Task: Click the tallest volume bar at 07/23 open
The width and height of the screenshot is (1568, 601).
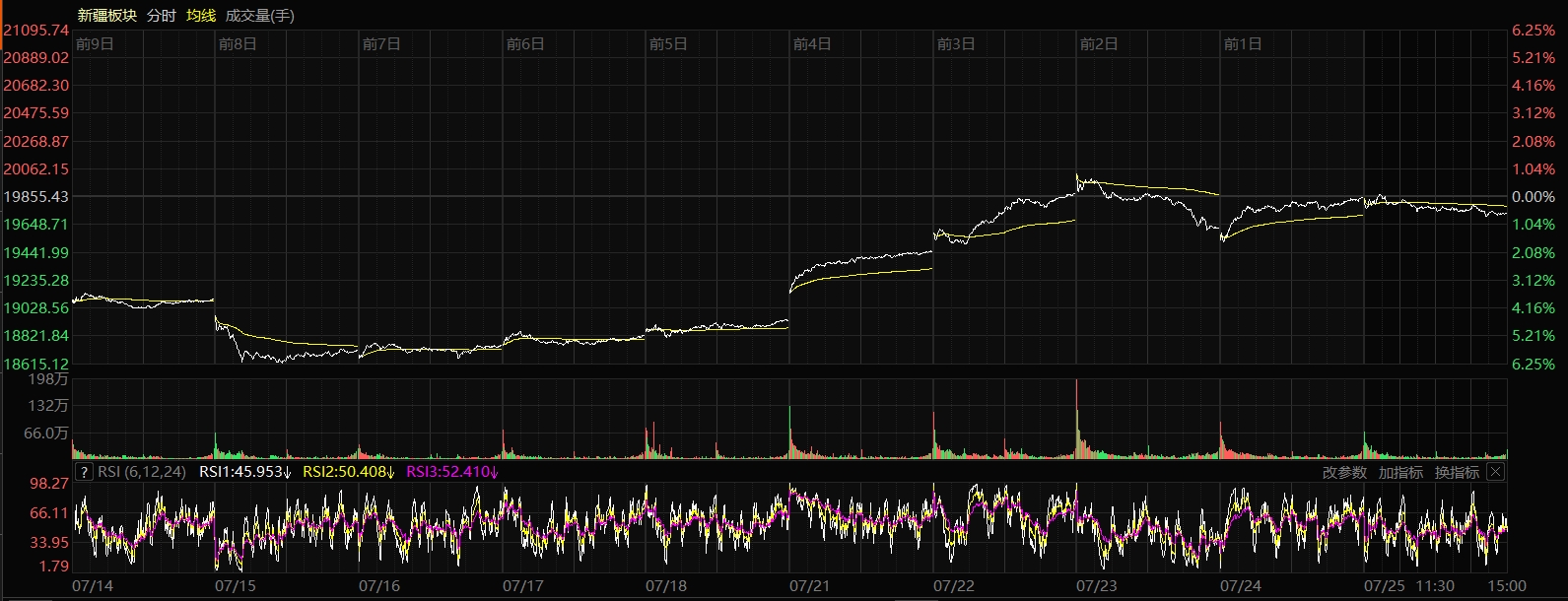Action: coord(1076,419)
